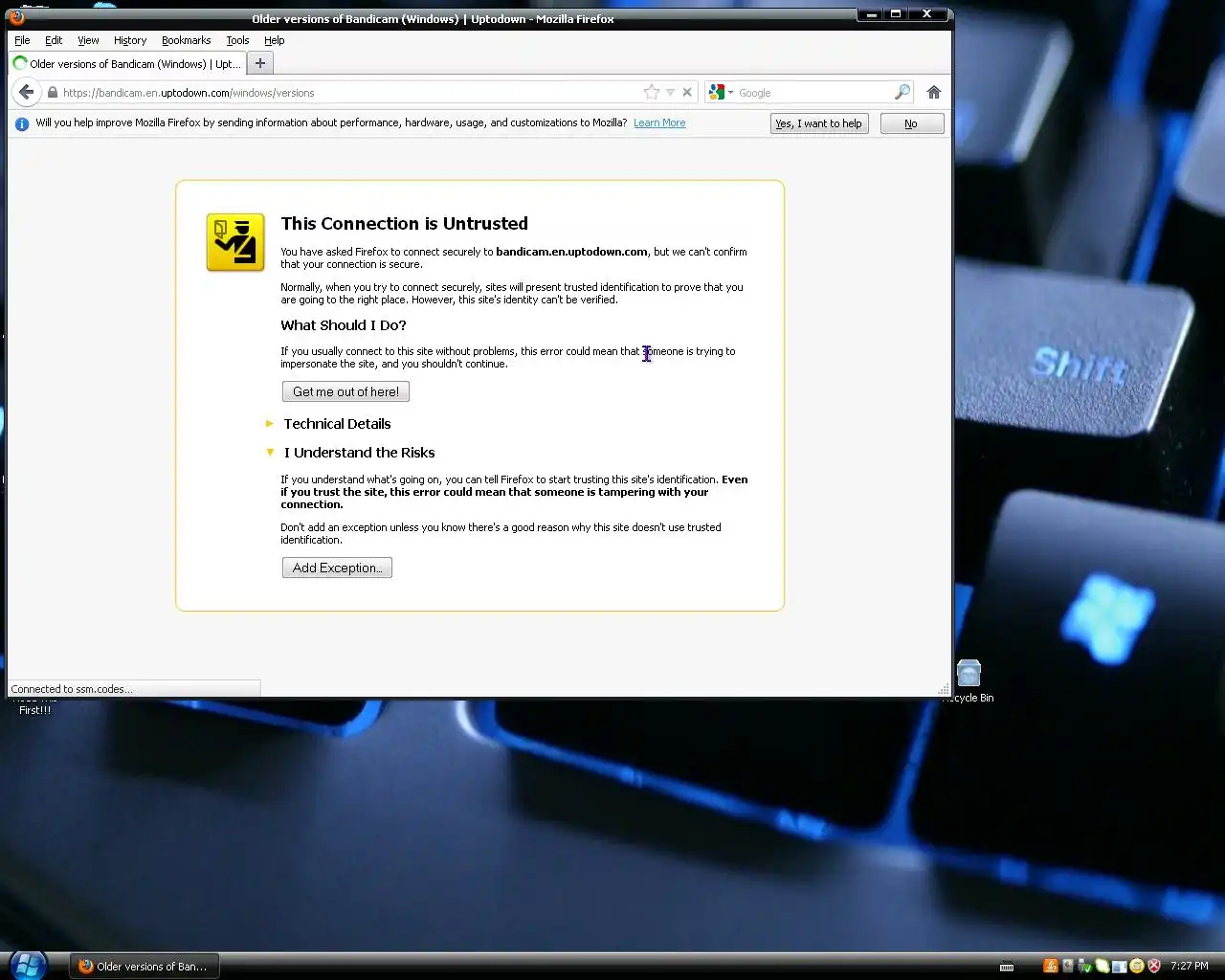This screenshot has width=1225, height=980.
Task: Click the Google search input field
Action: [x=813, y=93]
